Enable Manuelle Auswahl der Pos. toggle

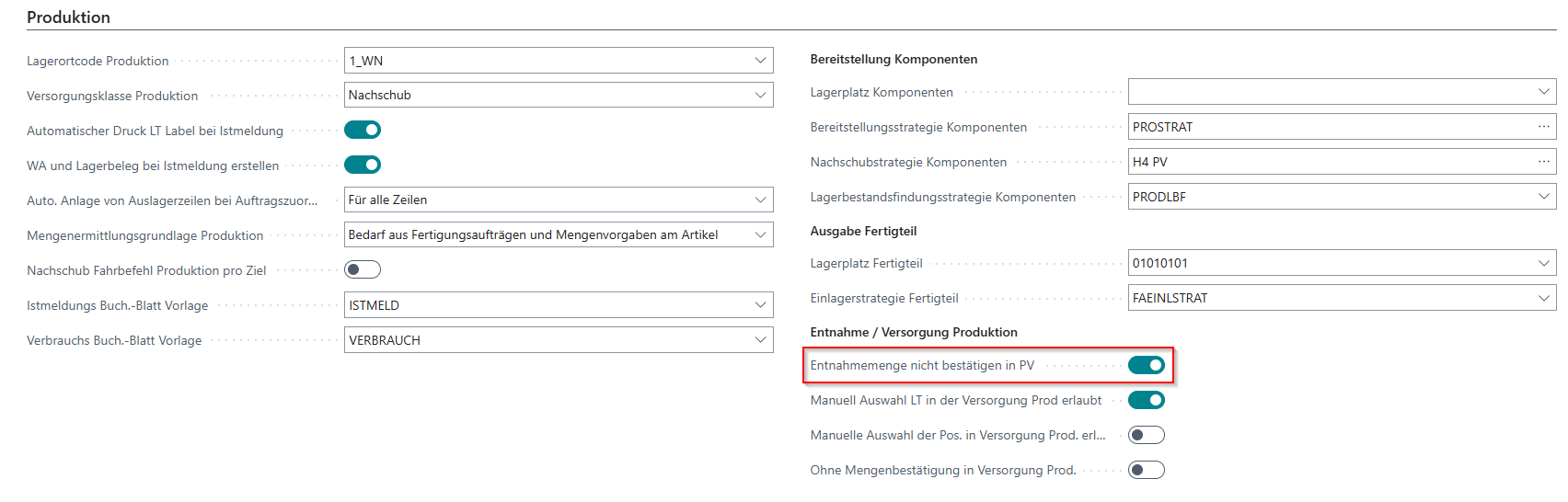point(1147,435)
